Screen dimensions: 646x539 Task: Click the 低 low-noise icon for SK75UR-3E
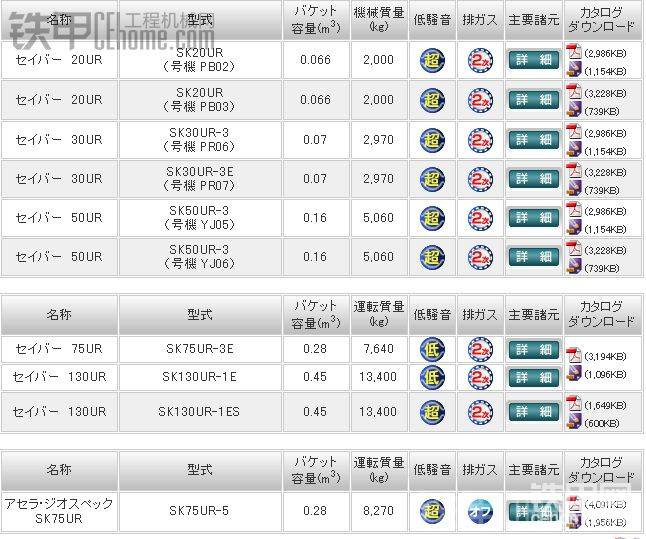[432, 349]
